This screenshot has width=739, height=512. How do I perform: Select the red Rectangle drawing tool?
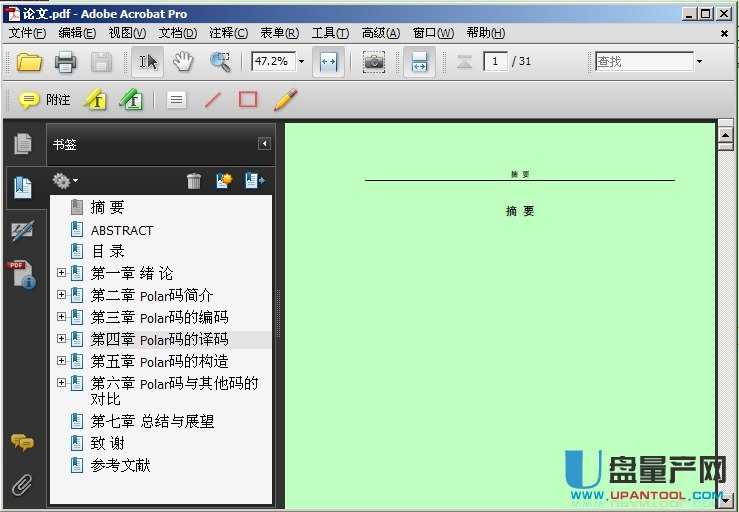[x=248, y=100]
